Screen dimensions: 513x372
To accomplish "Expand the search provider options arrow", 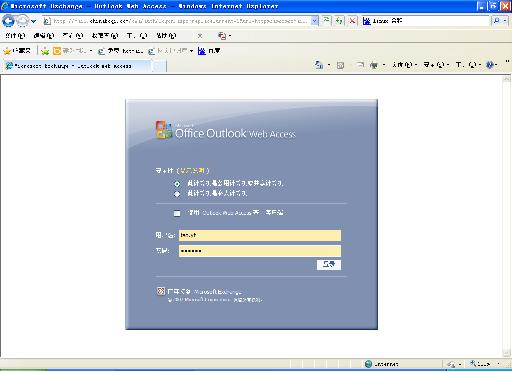I will point(505,21).
